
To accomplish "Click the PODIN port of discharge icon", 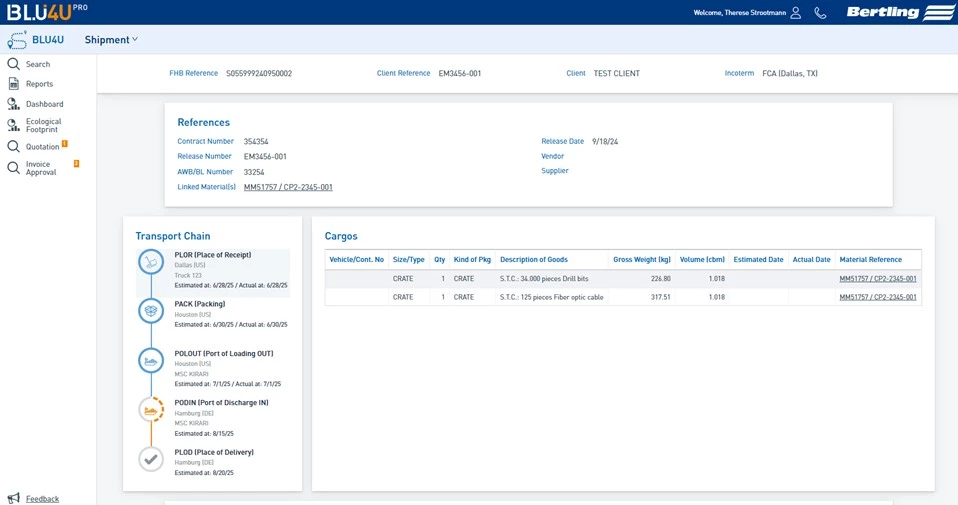I will click(151, 410).
